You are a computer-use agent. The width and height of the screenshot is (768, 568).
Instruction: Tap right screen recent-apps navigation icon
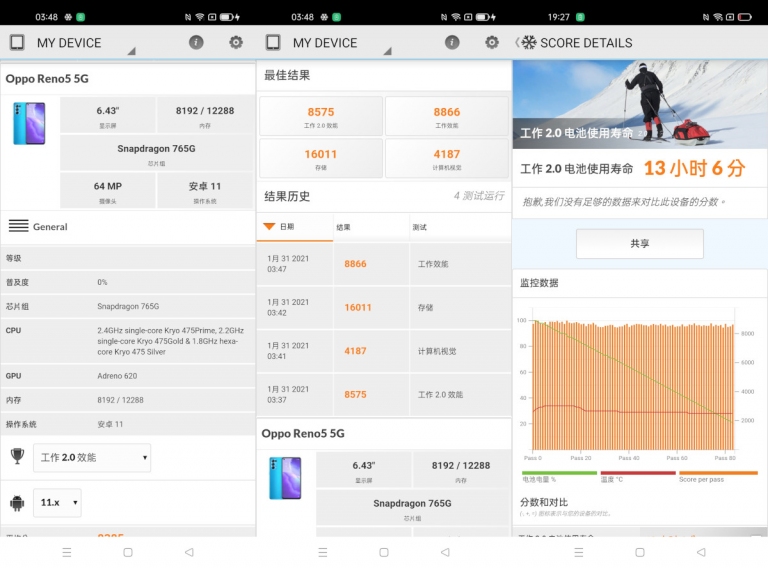click(x=578, y=552)
